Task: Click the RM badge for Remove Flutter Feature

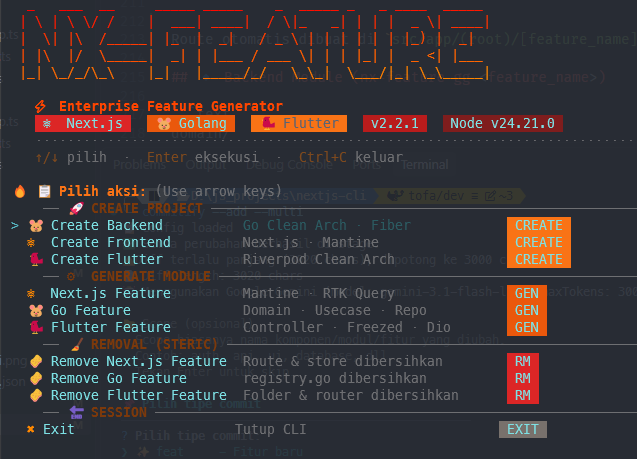Action: point(523,396)
